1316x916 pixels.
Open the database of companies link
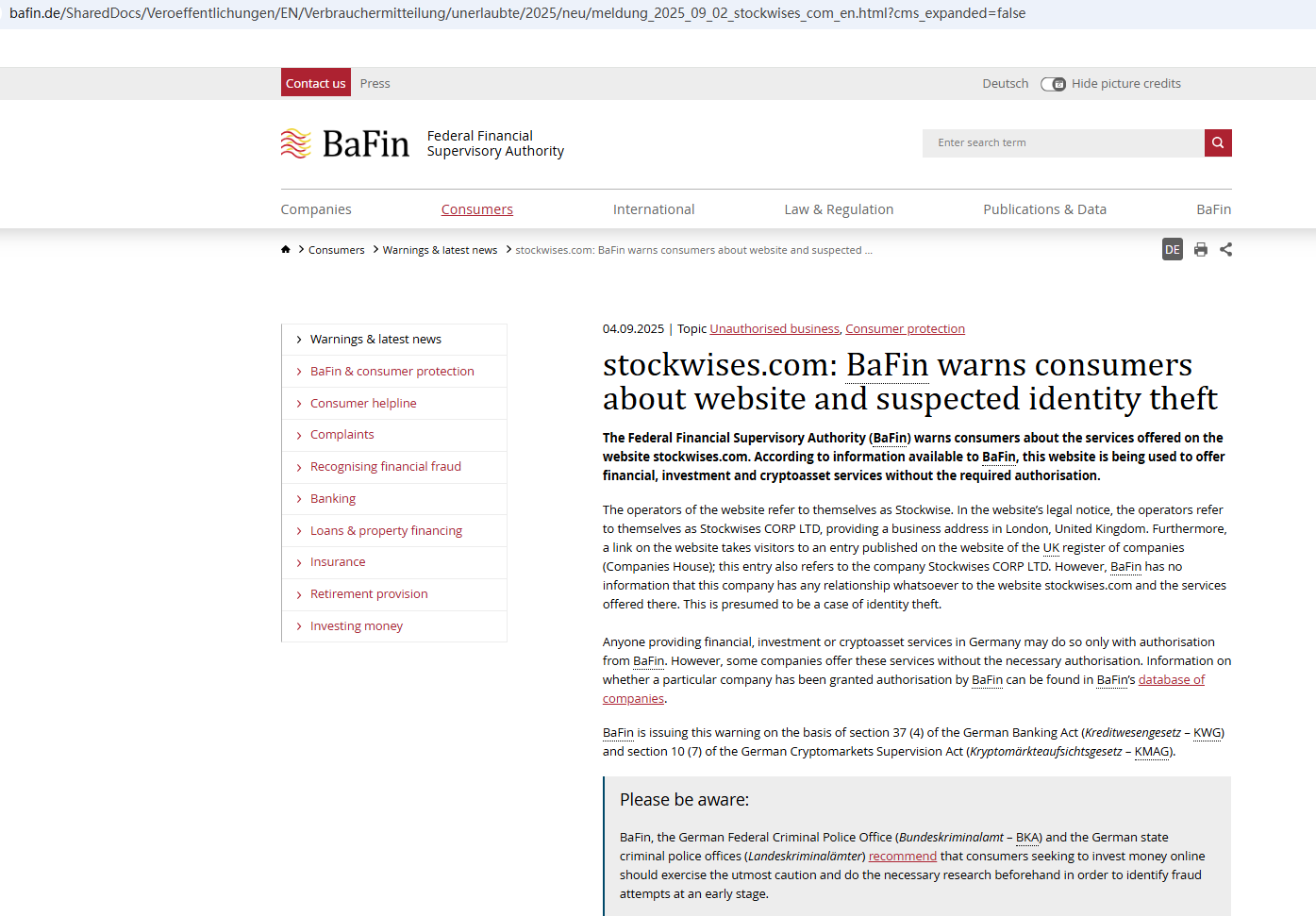[1172, 679]
